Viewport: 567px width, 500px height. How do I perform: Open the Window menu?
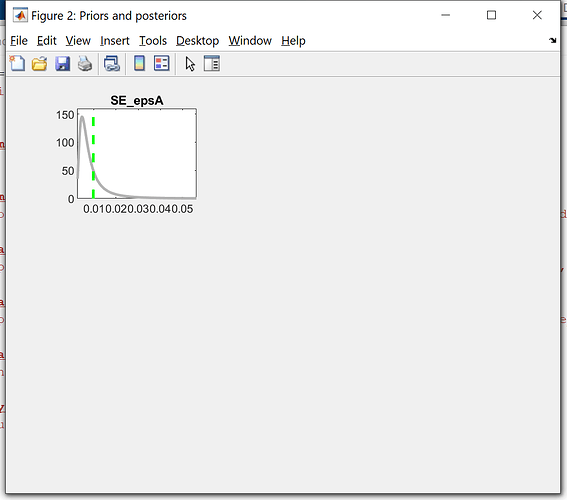click(250, 41)
